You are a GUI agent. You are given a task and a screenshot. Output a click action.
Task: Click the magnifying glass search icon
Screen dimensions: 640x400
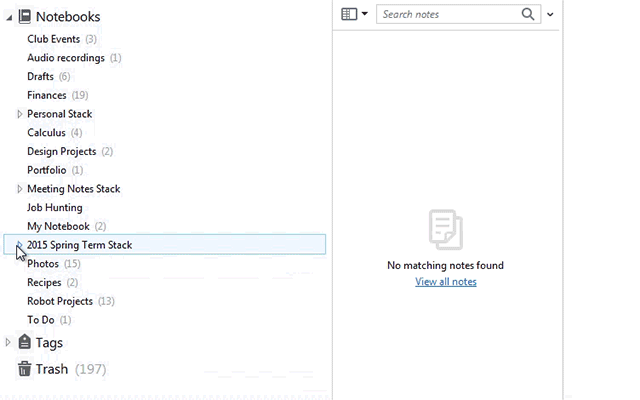coord(528,14)
